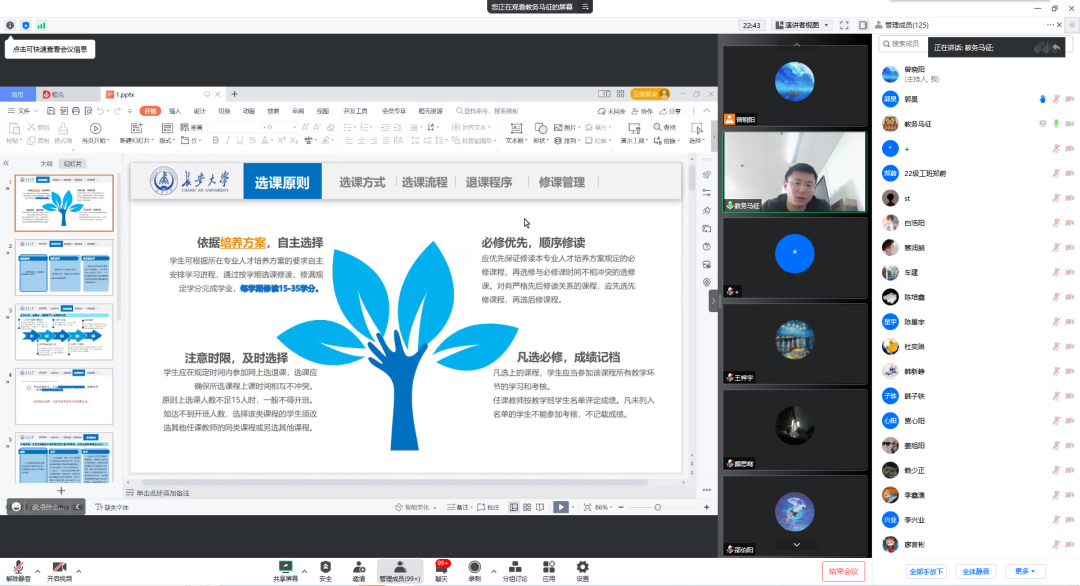The width and height of the screenshot is (1080, 586).
Task: Open the 放映 ribbon tab
Action: 274,111
